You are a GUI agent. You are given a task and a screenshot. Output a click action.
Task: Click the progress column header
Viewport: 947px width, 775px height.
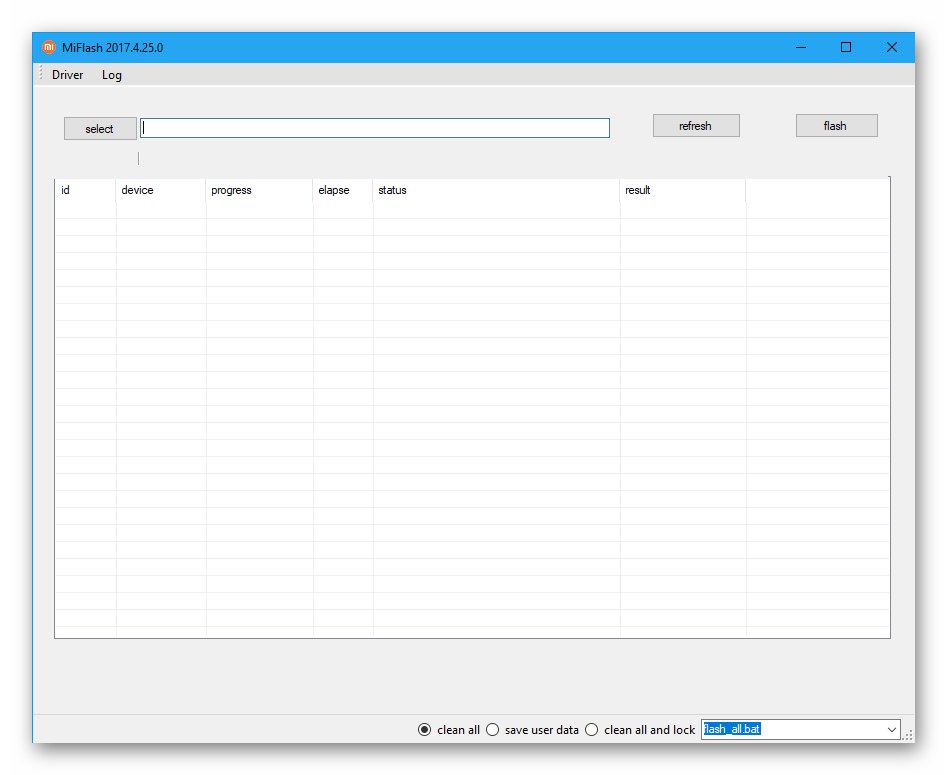point(259,190)
